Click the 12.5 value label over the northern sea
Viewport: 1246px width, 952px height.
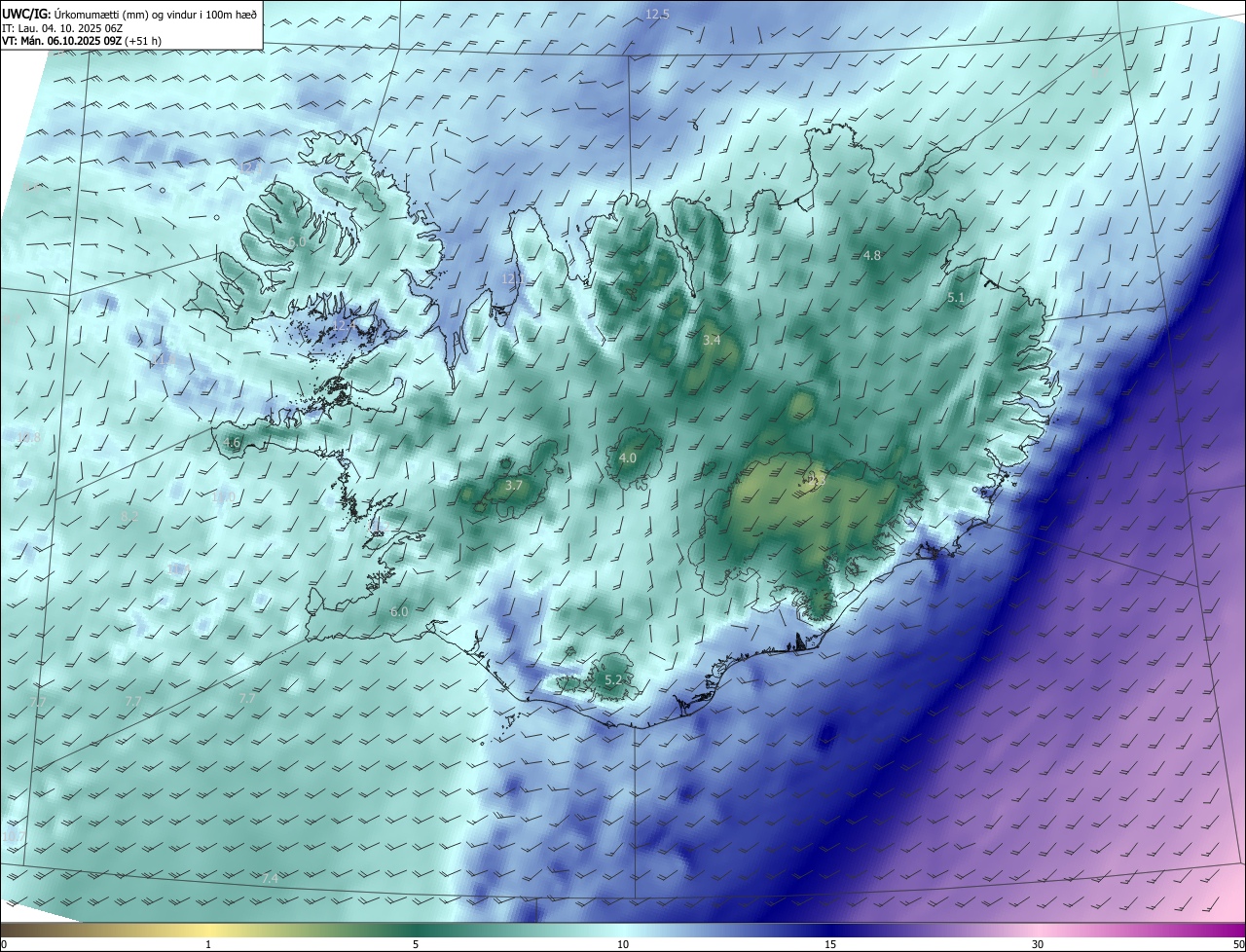point(658,14)
